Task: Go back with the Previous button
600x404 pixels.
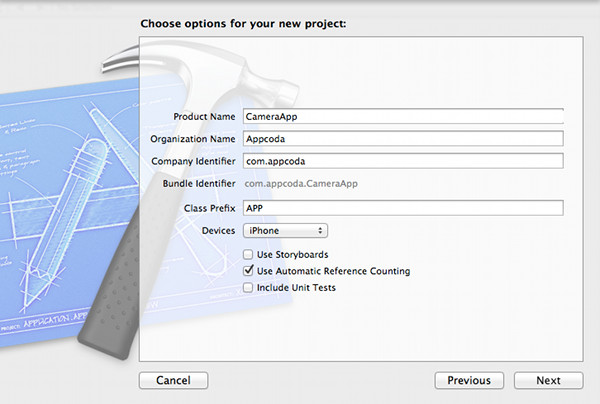Action: click(468, 380)
